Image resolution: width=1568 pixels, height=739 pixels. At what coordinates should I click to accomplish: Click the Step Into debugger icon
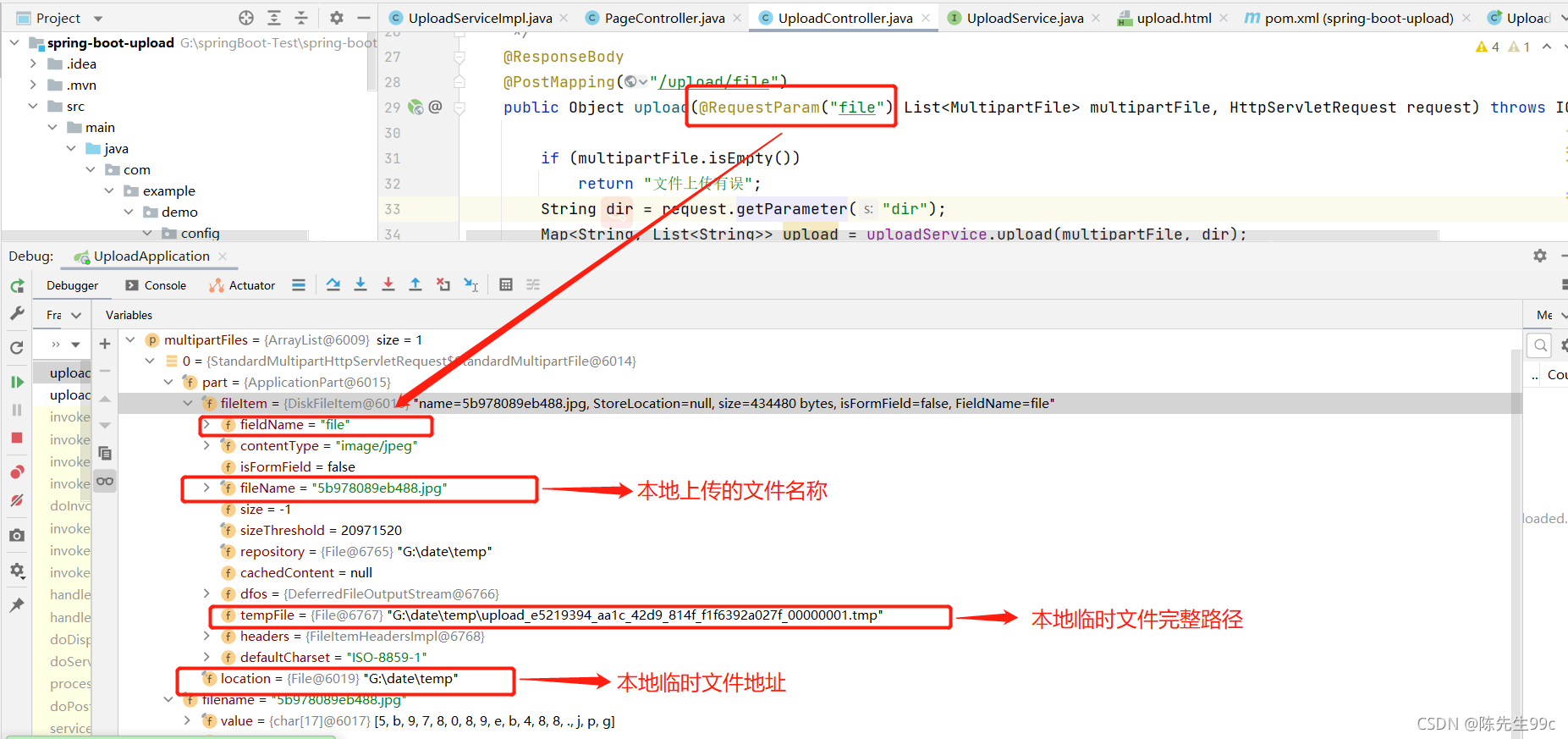[360, 284]
